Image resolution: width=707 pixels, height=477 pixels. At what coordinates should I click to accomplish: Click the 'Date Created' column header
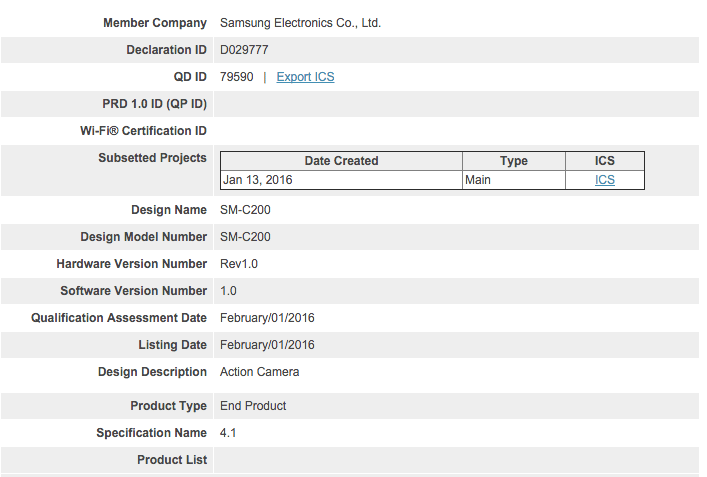click(x=341, y=161)
